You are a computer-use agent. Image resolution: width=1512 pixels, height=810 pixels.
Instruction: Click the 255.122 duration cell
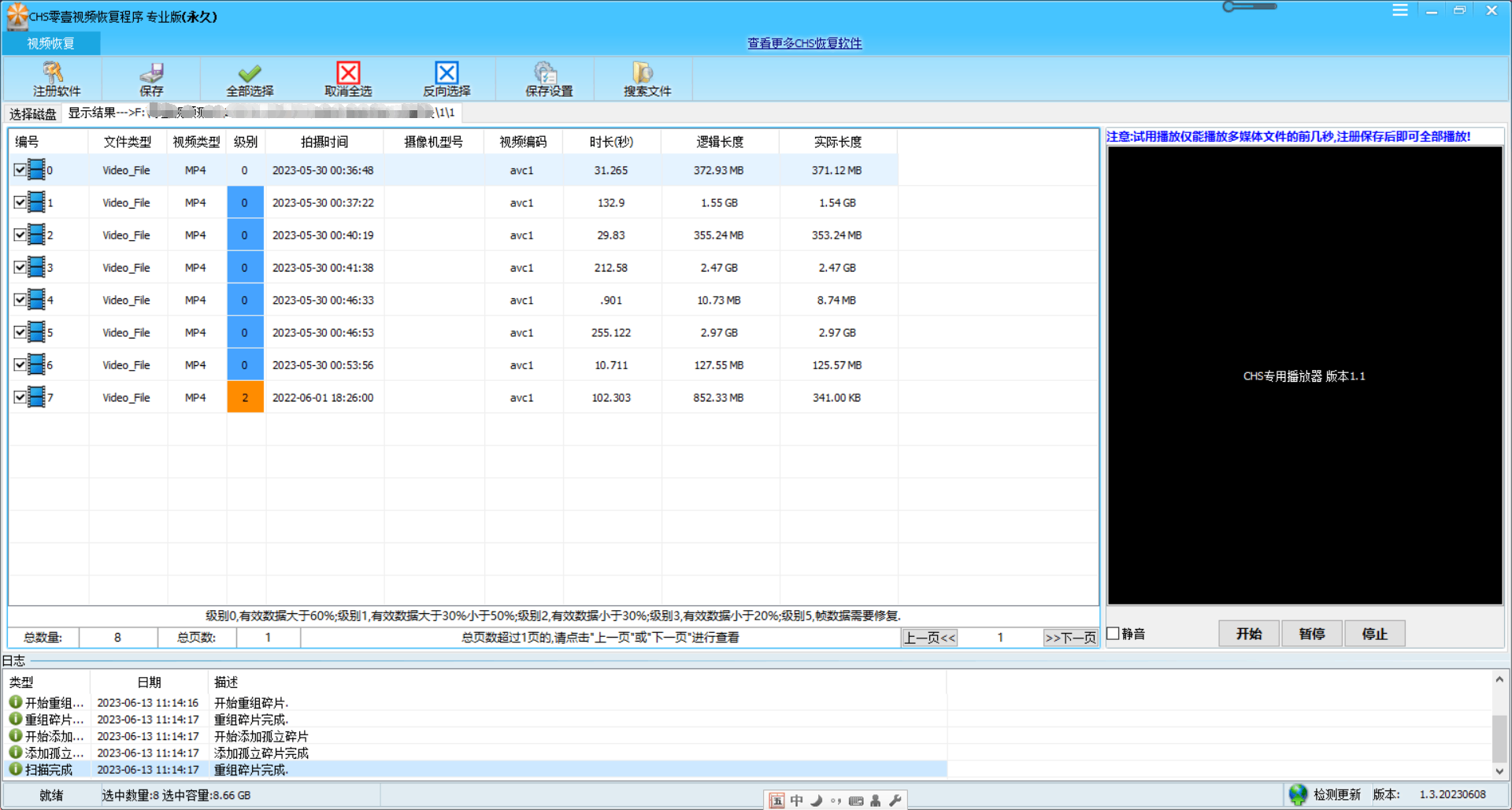pyautogui.click(x=611, y=333)
